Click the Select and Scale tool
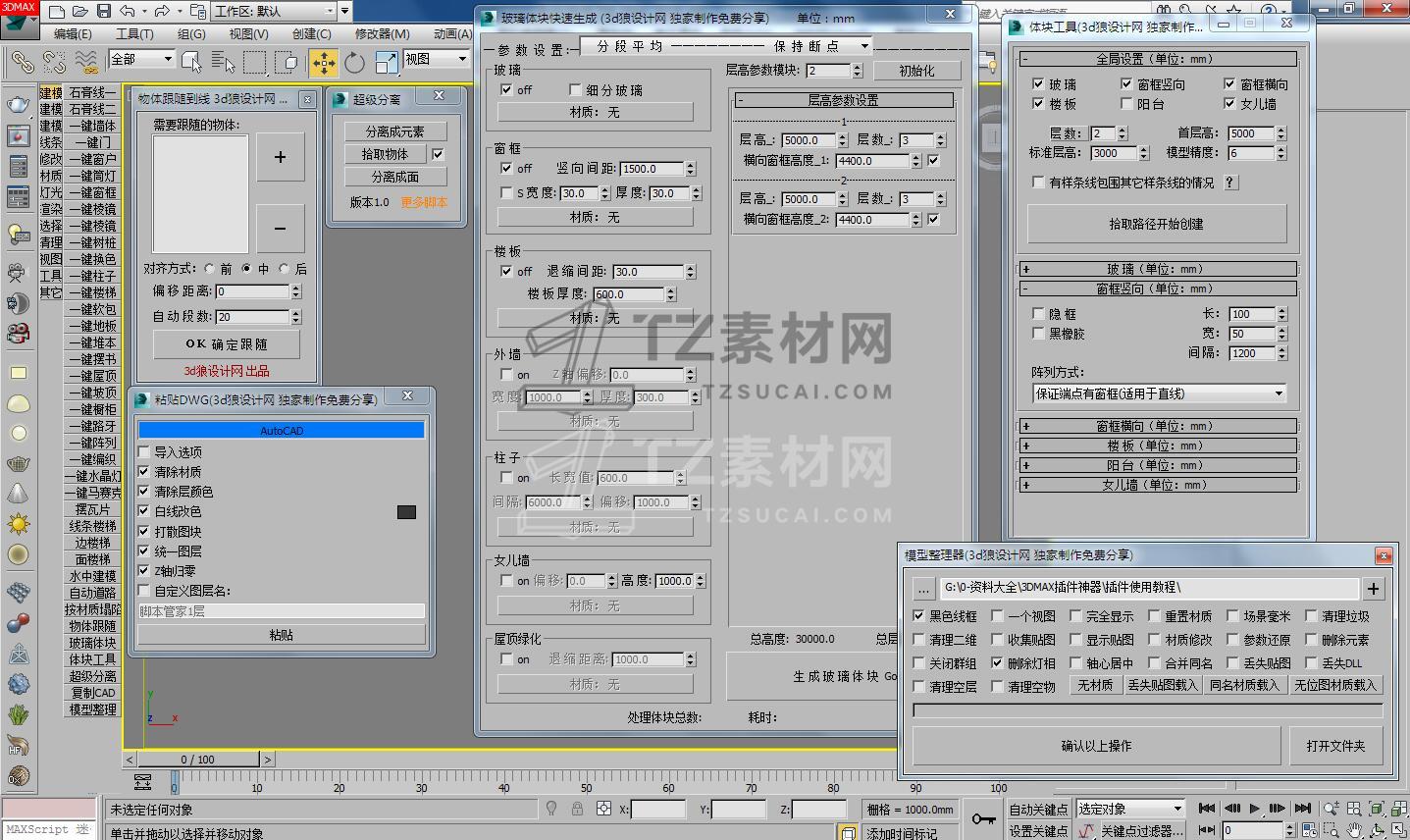This screenshot has width=1410, height=840. point(387,63)
